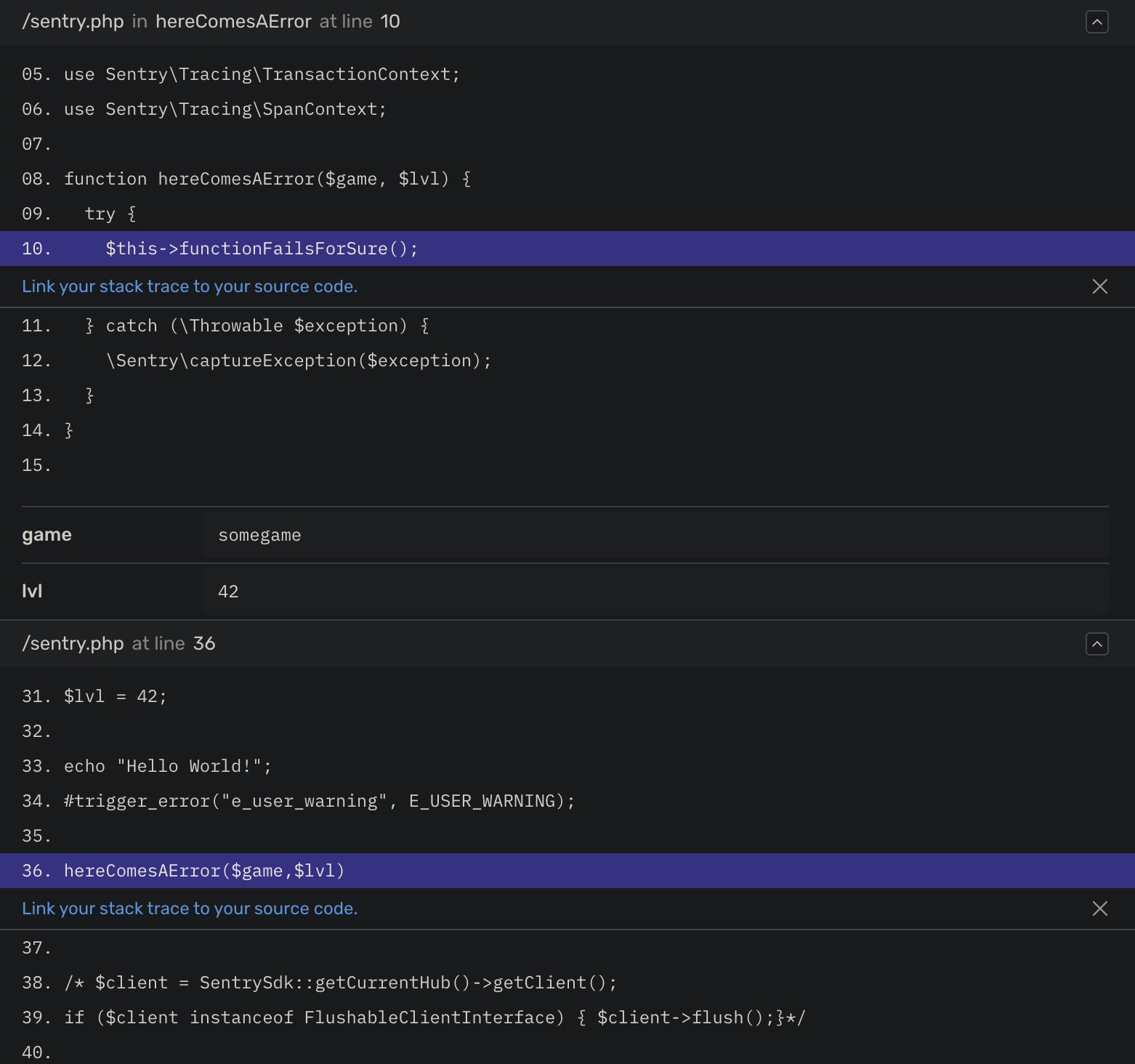This screenshot has width=1135, height=1064.
Task: Open the second source code linking setup link
Action: click(190, 908)
